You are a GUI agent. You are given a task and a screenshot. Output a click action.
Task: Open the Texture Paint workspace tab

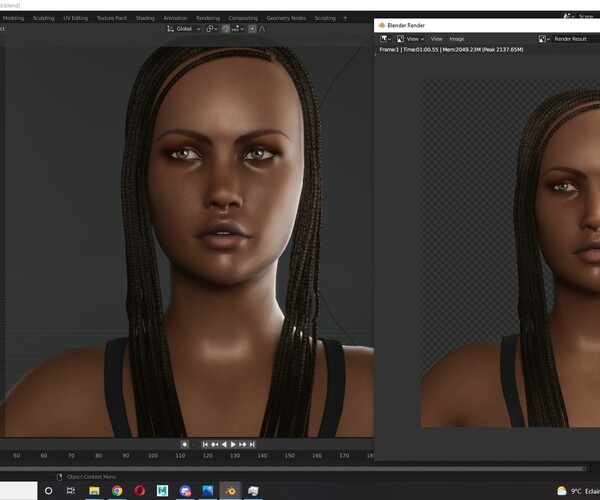pyautogui.click(x=111, y=18)
